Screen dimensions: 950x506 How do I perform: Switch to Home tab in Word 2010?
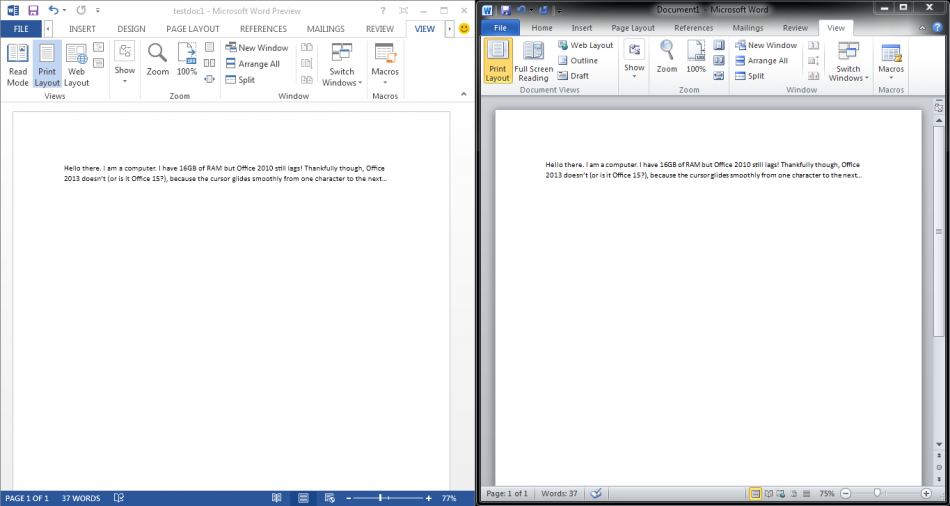pos(542,28)
